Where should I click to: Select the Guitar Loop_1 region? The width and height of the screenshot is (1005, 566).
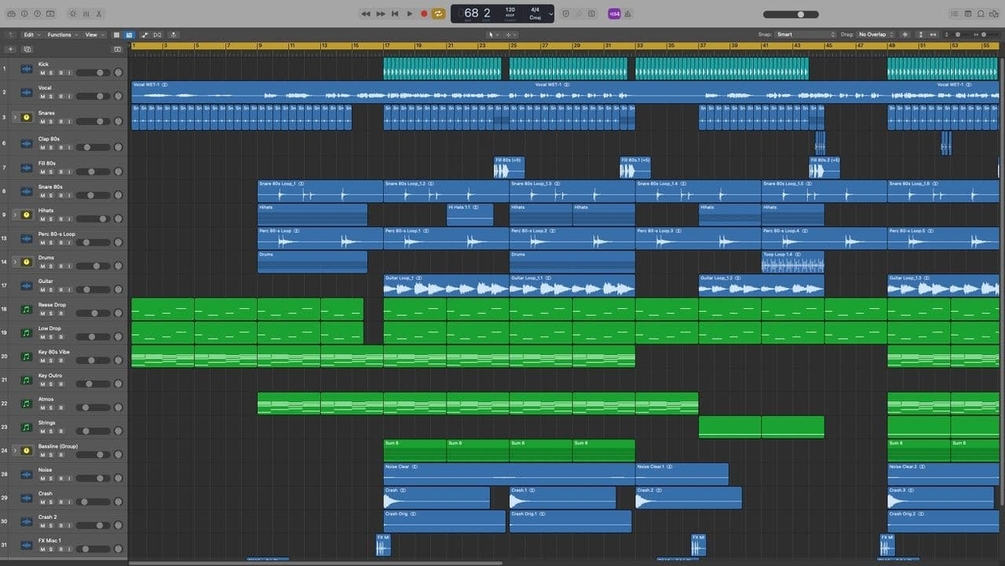[446, 286]
